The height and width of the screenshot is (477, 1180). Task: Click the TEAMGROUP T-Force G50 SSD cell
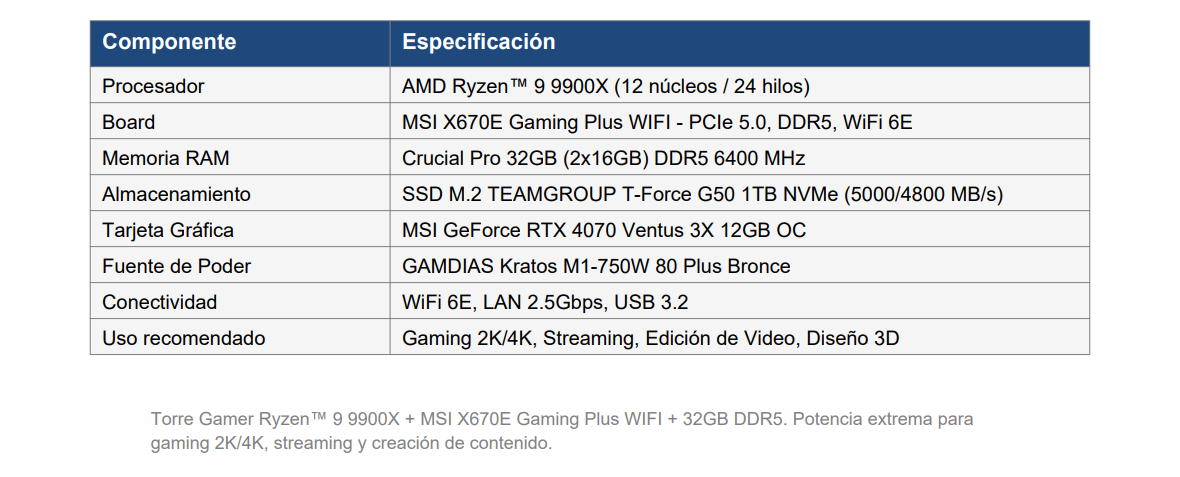[740, 194]
